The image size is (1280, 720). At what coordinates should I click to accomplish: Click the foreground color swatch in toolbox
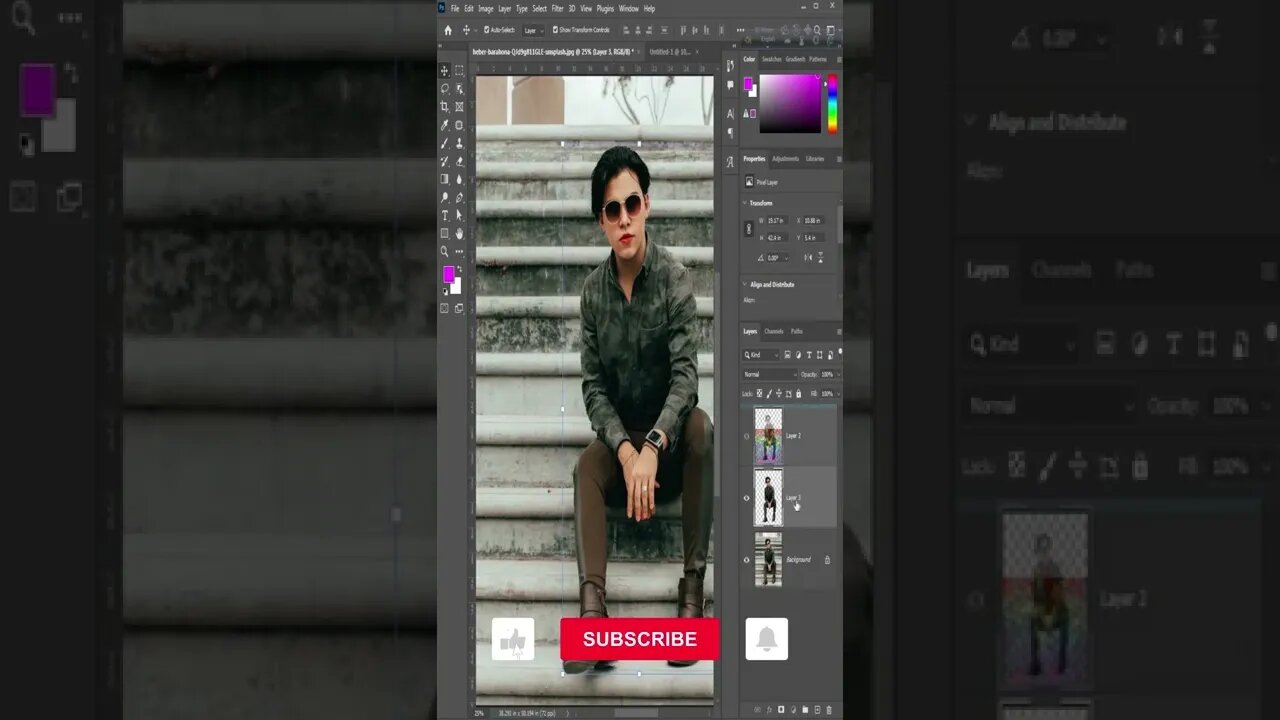tap(448, 274)
